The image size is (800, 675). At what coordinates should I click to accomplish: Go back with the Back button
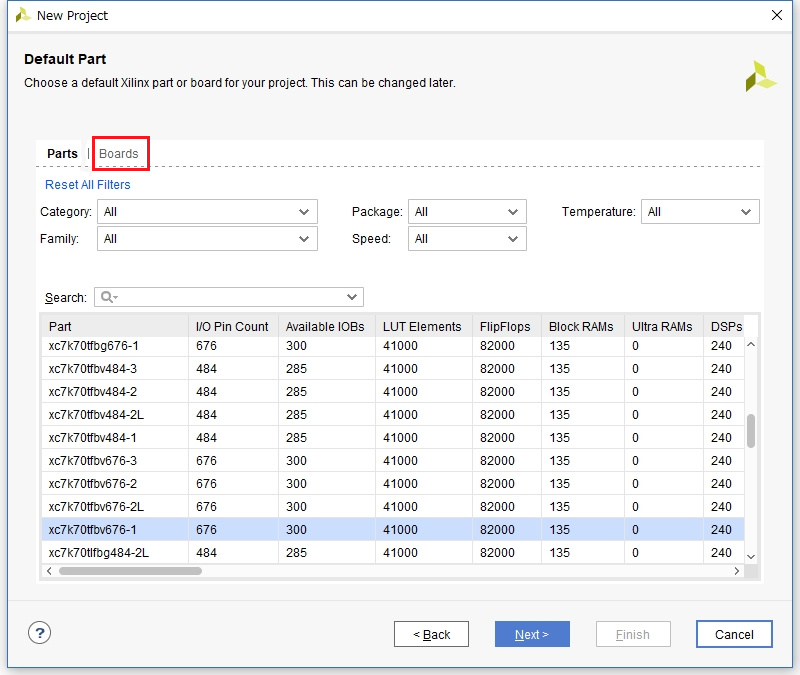pyautogui.click(x=431, y=634)
